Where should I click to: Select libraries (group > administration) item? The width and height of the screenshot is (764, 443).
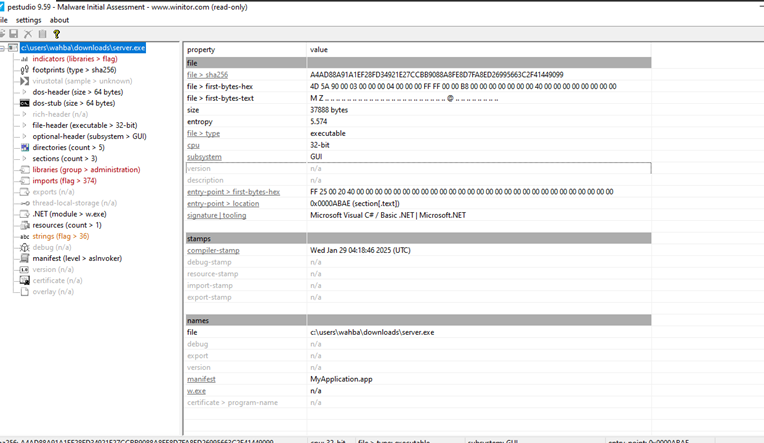click(x=86, y=170)
